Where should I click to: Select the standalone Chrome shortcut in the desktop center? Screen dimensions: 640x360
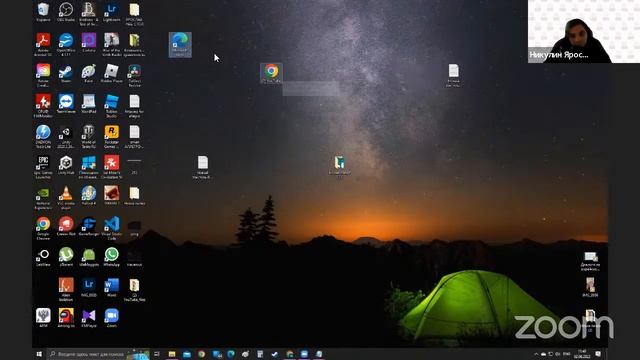point(271,73)
